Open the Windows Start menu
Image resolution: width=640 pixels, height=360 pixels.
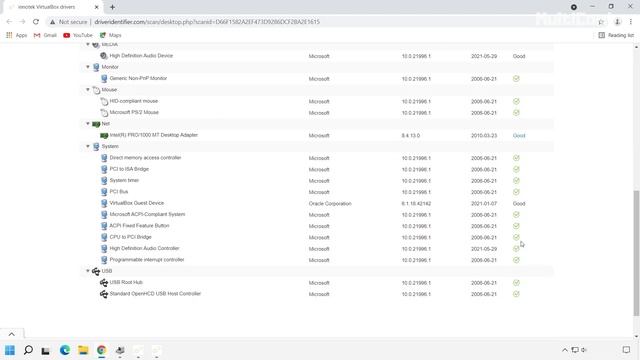(x=10, y=350)
